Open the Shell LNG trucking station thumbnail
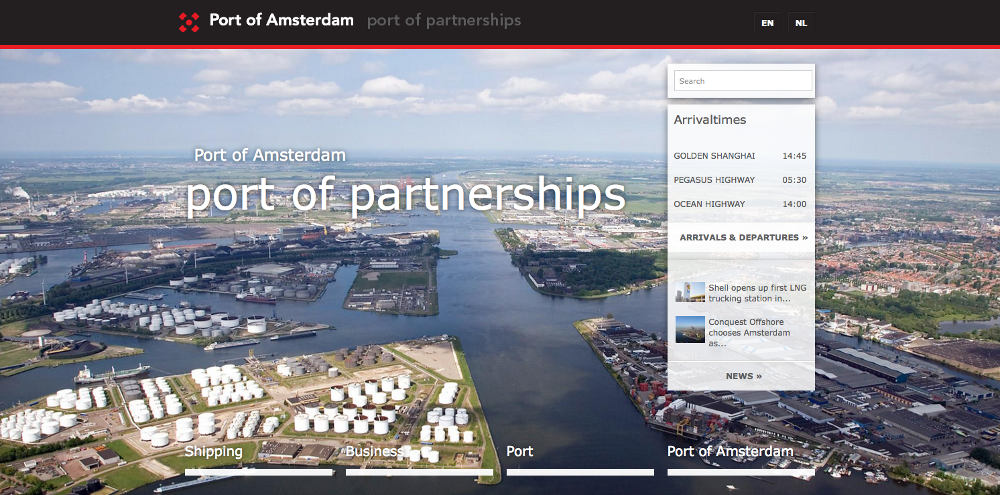This screenshot has width=1000, height=495. coord(690,292)
